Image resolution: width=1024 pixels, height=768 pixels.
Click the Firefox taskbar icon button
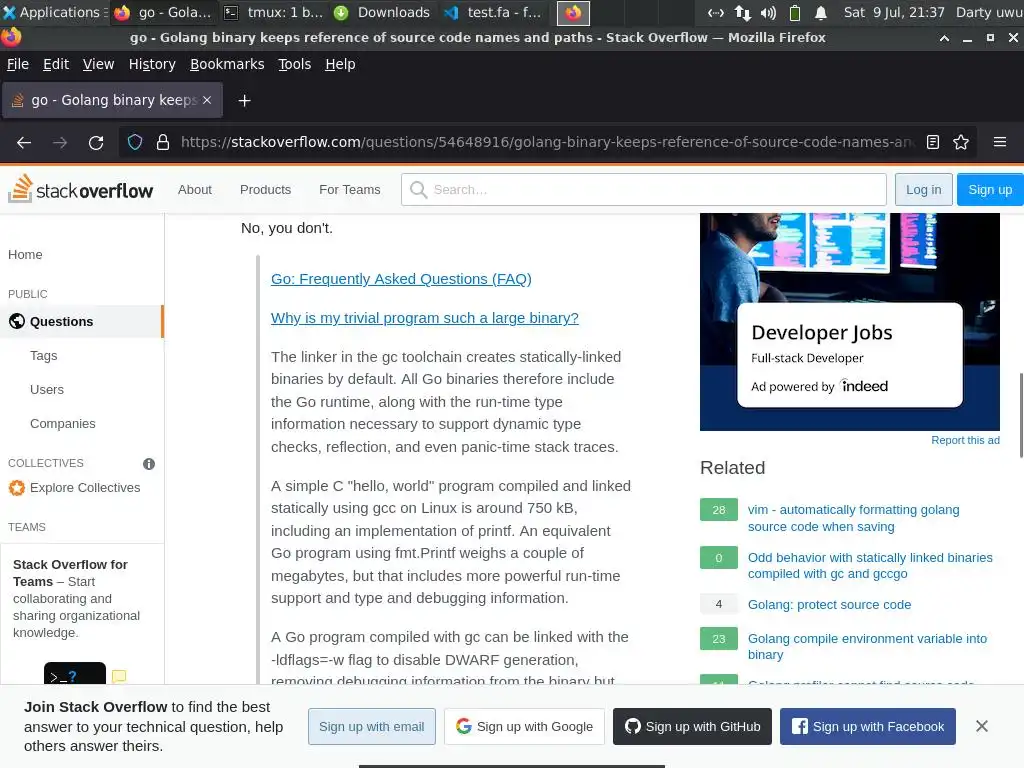point(573,13)
